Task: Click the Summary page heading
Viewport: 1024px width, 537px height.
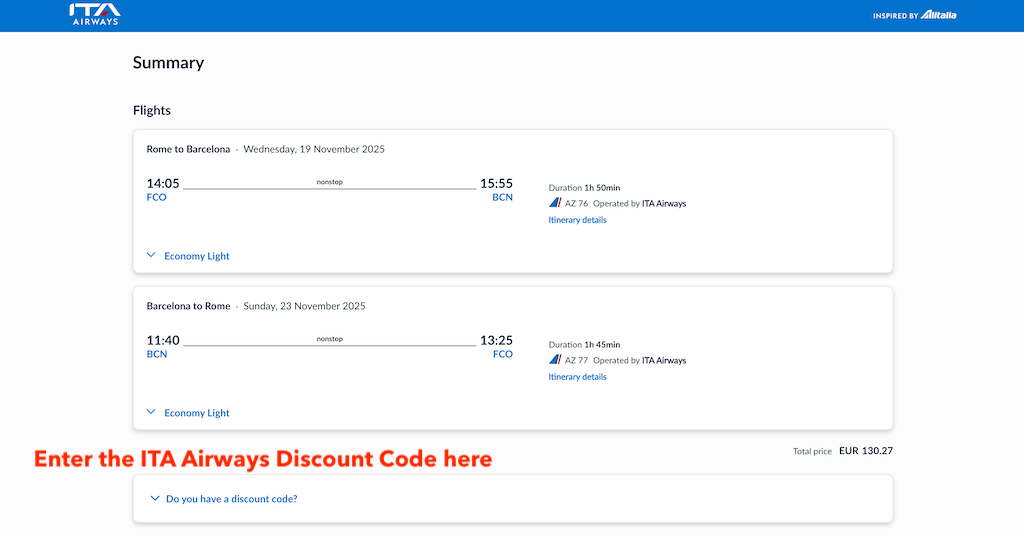Action: [x=168, y=63]
